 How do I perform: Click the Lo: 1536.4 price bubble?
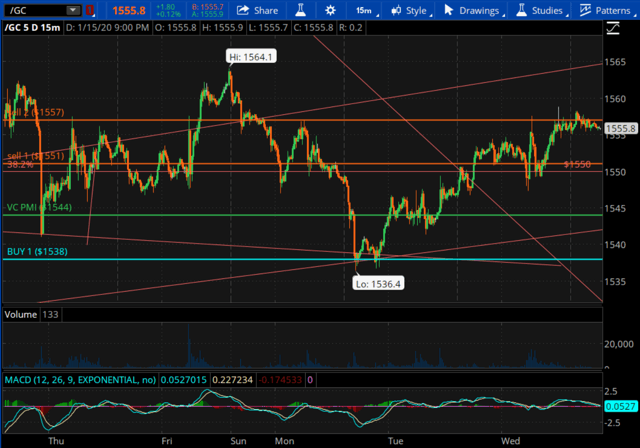[x=378, y=284]
